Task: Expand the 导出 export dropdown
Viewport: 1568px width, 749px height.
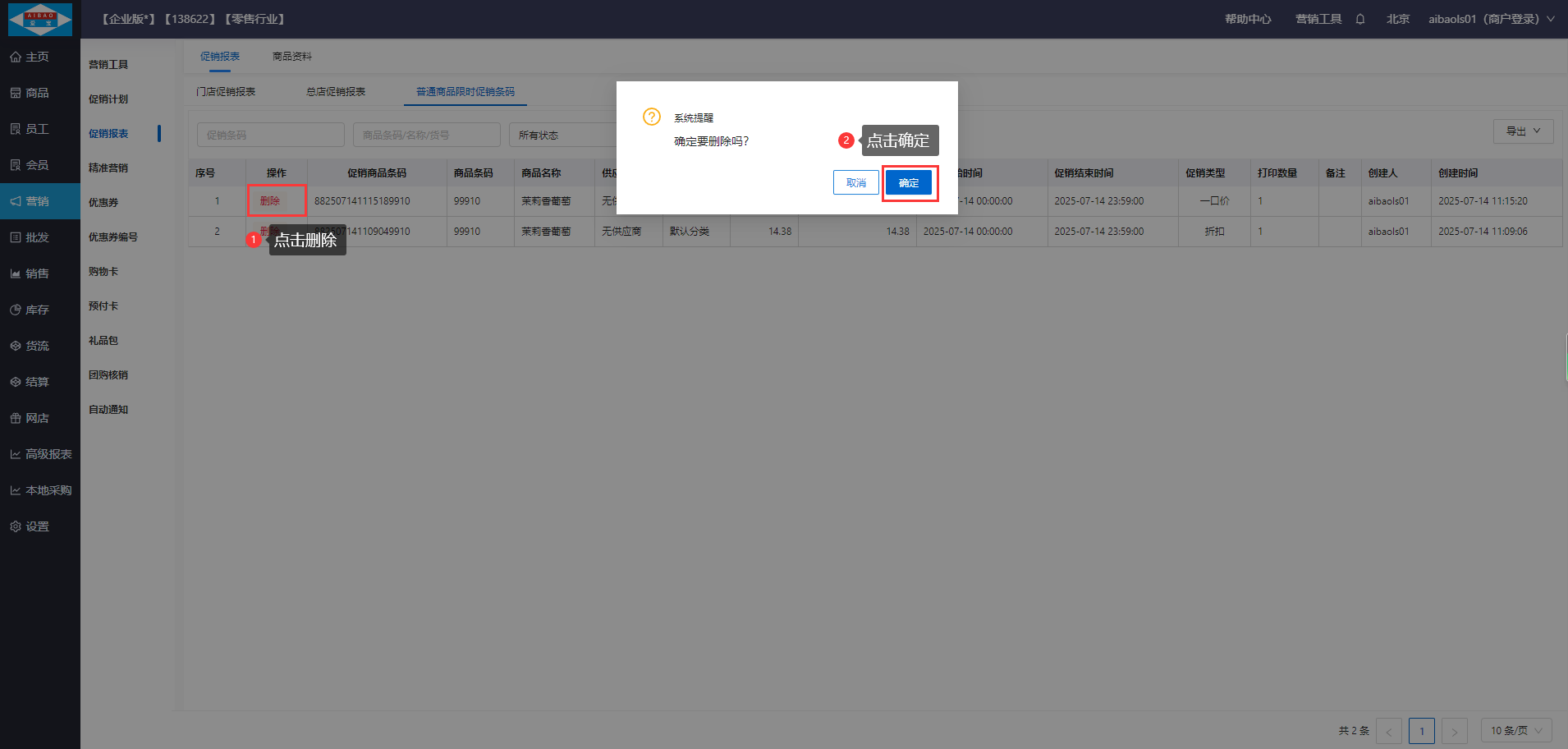Action: coord(1523,131)
